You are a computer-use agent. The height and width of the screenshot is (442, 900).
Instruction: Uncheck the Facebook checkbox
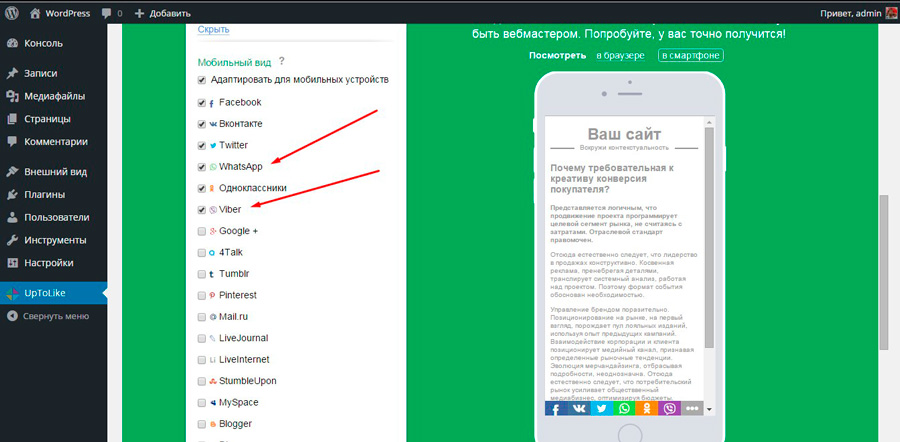[201, 103]
